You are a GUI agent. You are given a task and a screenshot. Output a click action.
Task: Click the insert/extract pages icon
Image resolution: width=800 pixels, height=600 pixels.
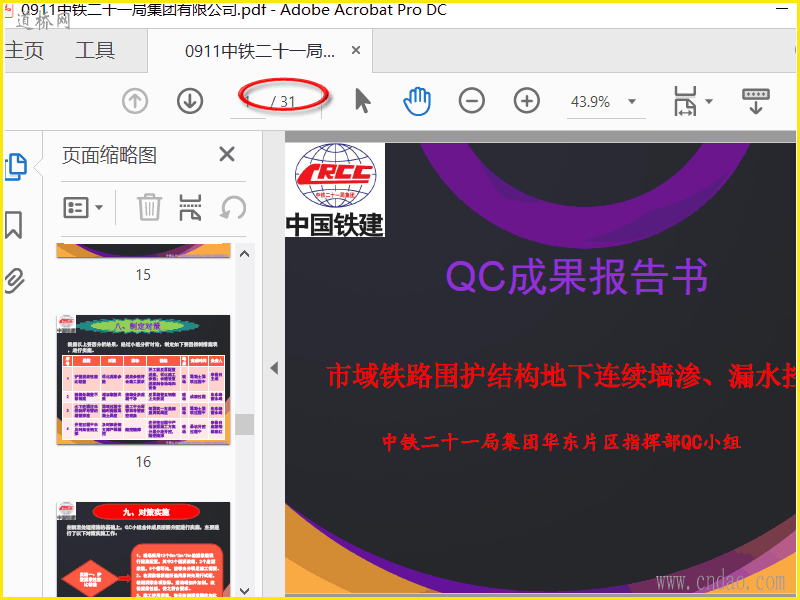[x=190, y=207]
